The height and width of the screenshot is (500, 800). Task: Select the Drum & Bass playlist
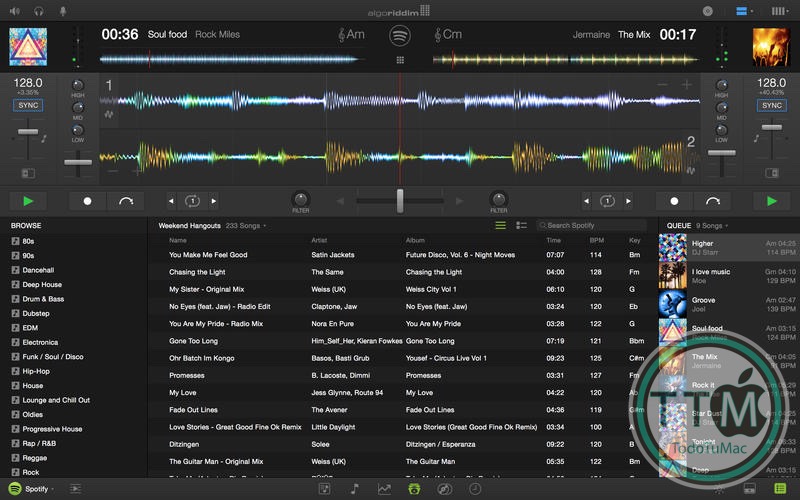pyautogui.click(x=43, y=298)
